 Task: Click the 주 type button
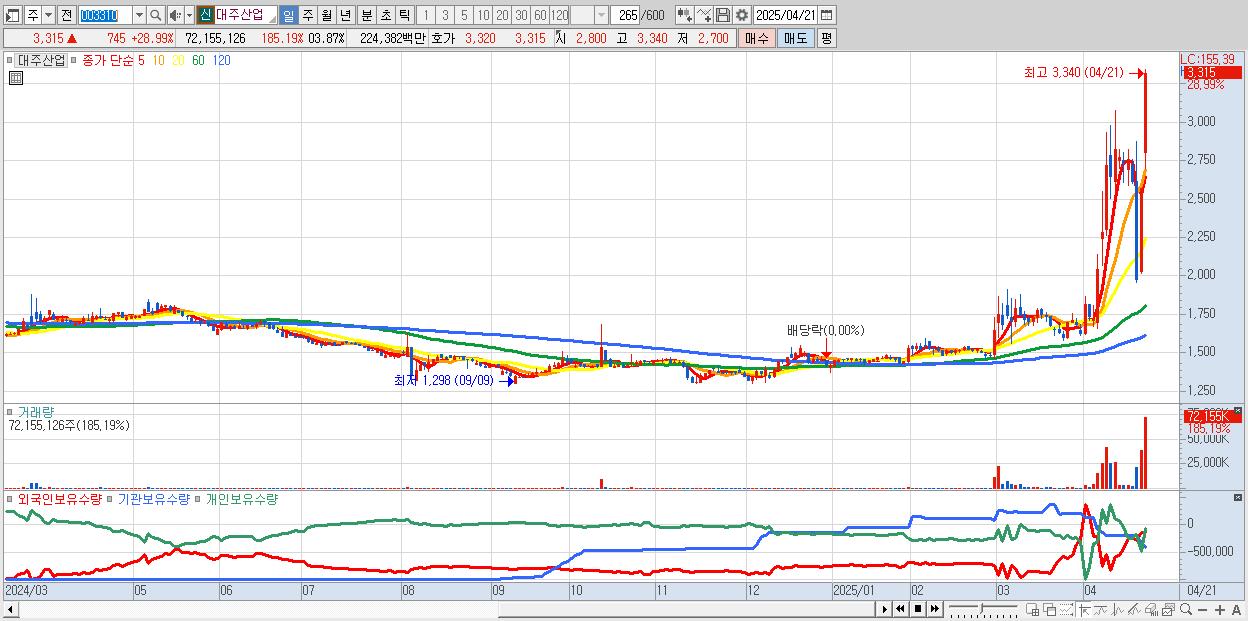coord(33,15)
